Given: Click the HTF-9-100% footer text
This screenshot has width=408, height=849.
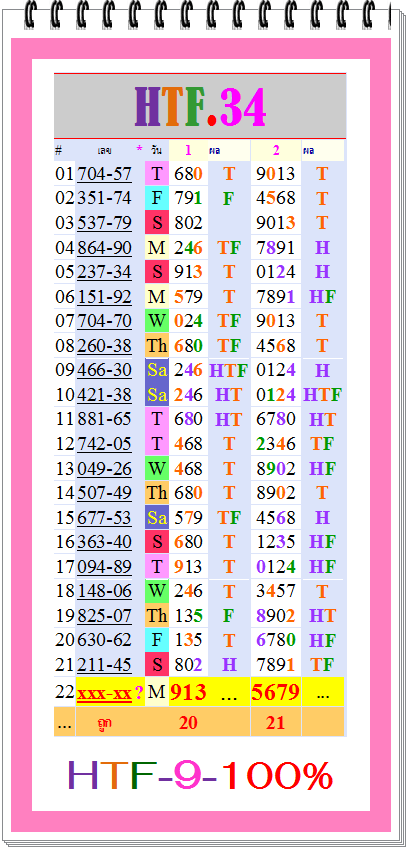Looking at the screenshot, I should point(200,776).
